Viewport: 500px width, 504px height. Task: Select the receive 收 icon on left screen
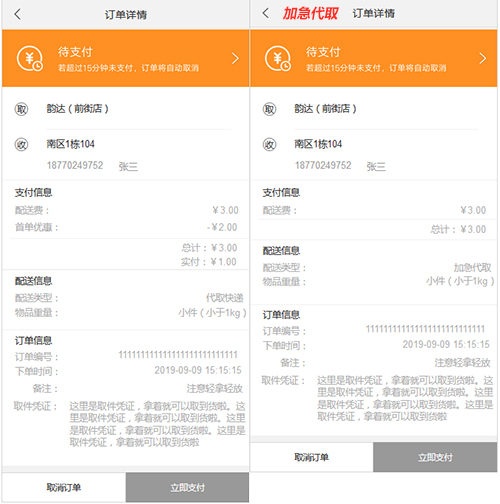pos(21,145)
